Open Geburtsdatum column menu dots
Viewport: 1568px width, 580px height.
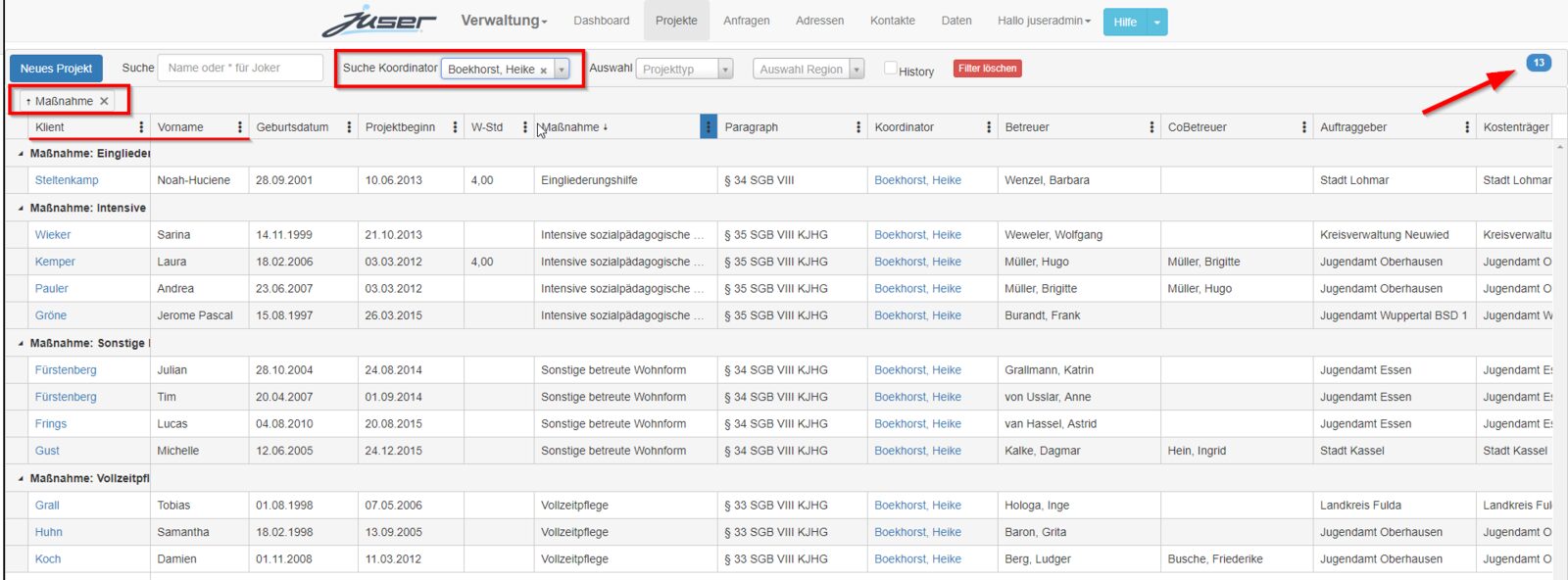[x=349, y=127]
